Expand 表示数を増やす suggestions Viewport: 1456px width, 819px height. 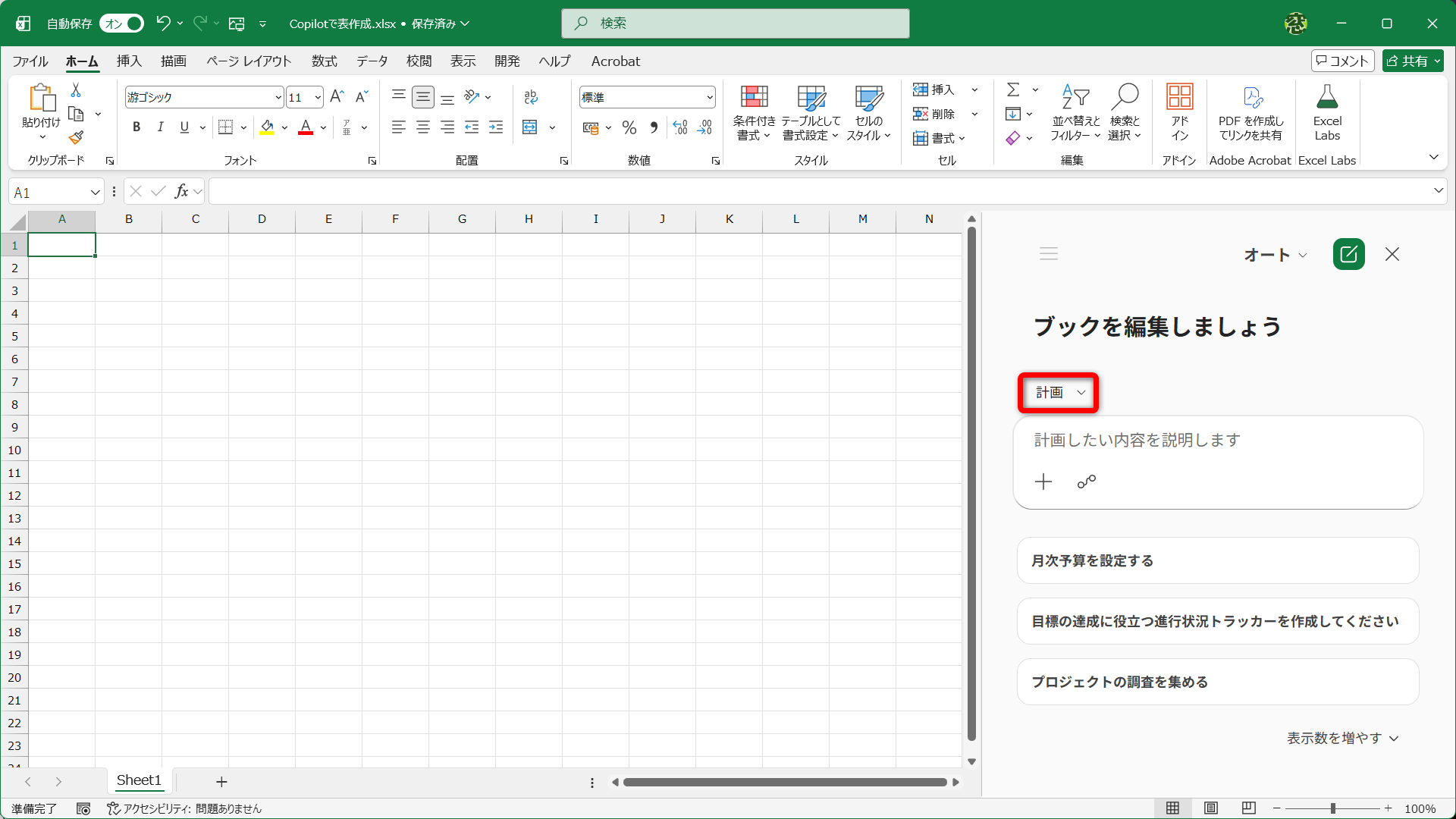tap(1342, 739)
